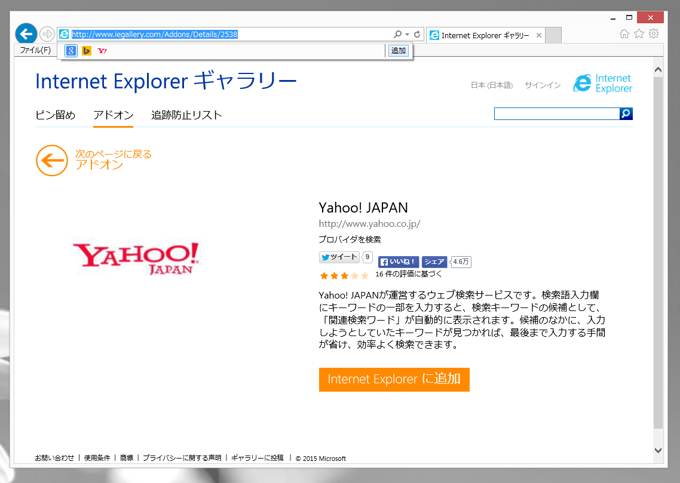
Task: Click the ツイート button
Action: (339, 257)
